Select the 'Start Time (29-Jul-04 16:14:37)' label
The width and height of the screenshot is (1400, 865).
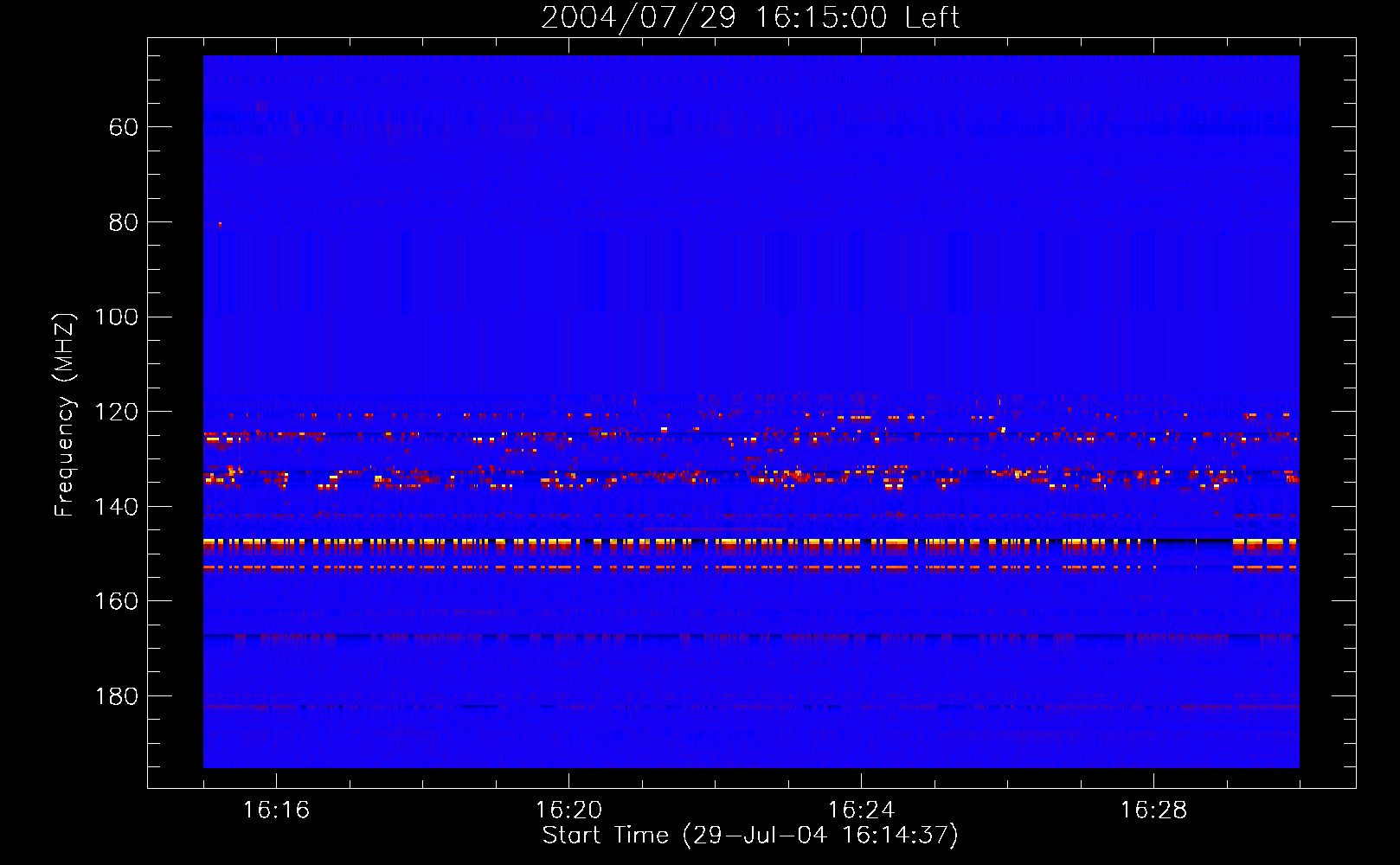(x=750, y=836)
